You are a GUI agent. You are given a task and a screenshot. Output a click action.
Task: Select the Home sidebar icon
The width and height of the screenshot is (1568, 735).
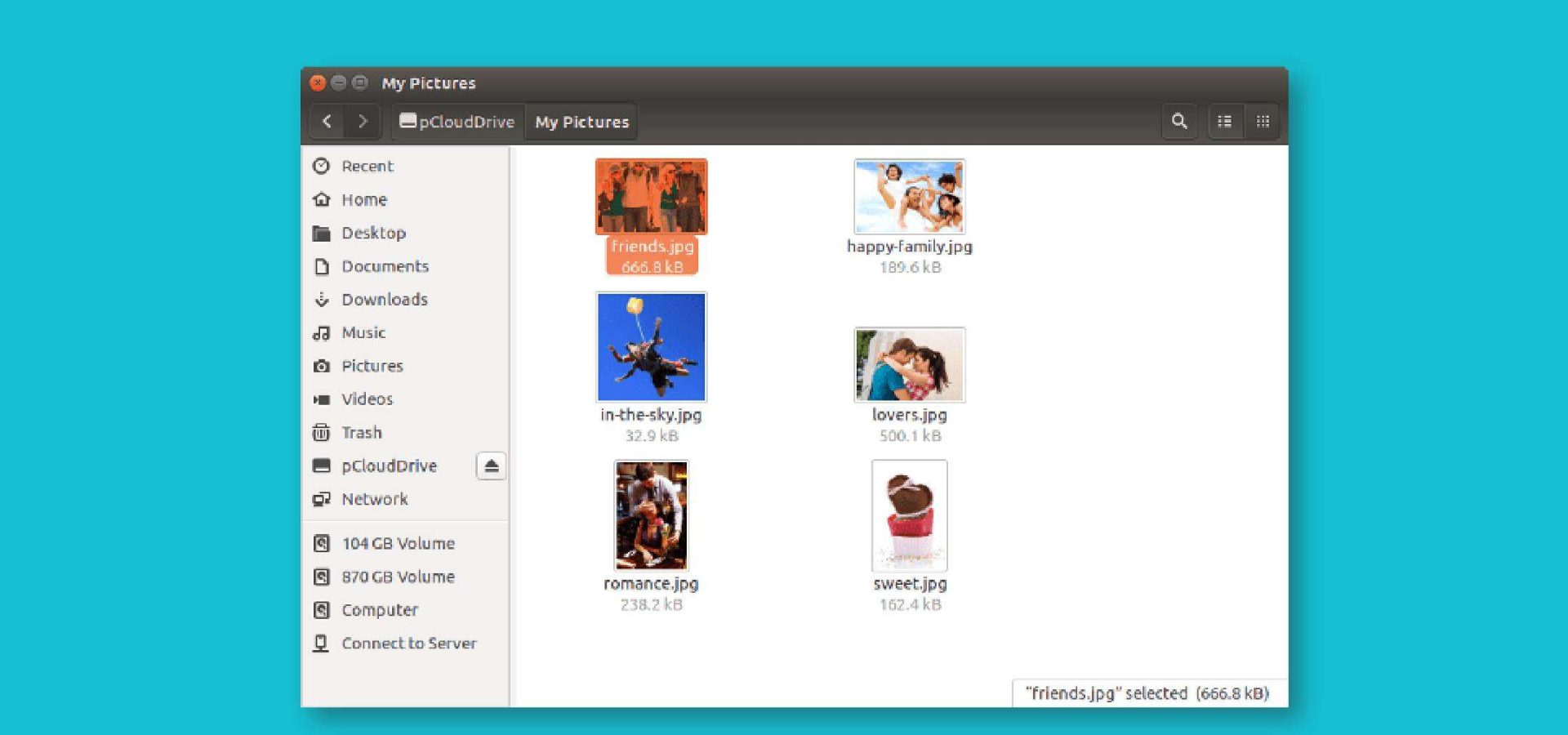[x=323, y=199]
